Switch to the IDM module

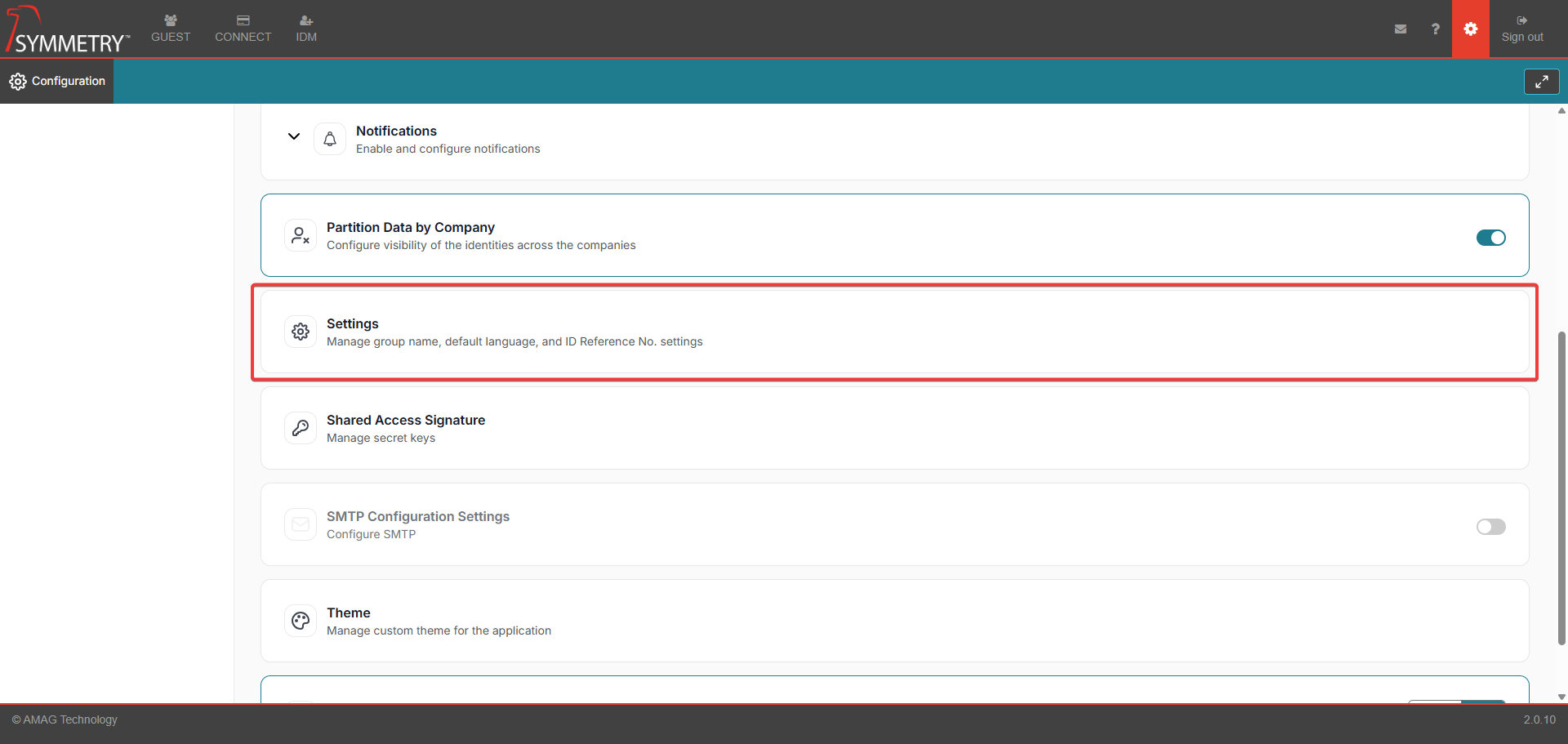[x=306, y=29]
